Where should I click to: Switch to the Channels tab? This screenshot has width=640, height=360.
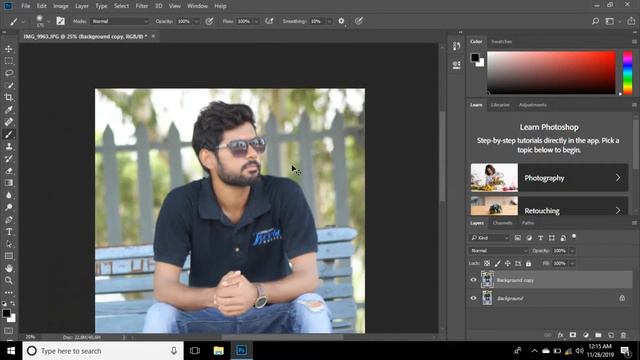[502, 223]
